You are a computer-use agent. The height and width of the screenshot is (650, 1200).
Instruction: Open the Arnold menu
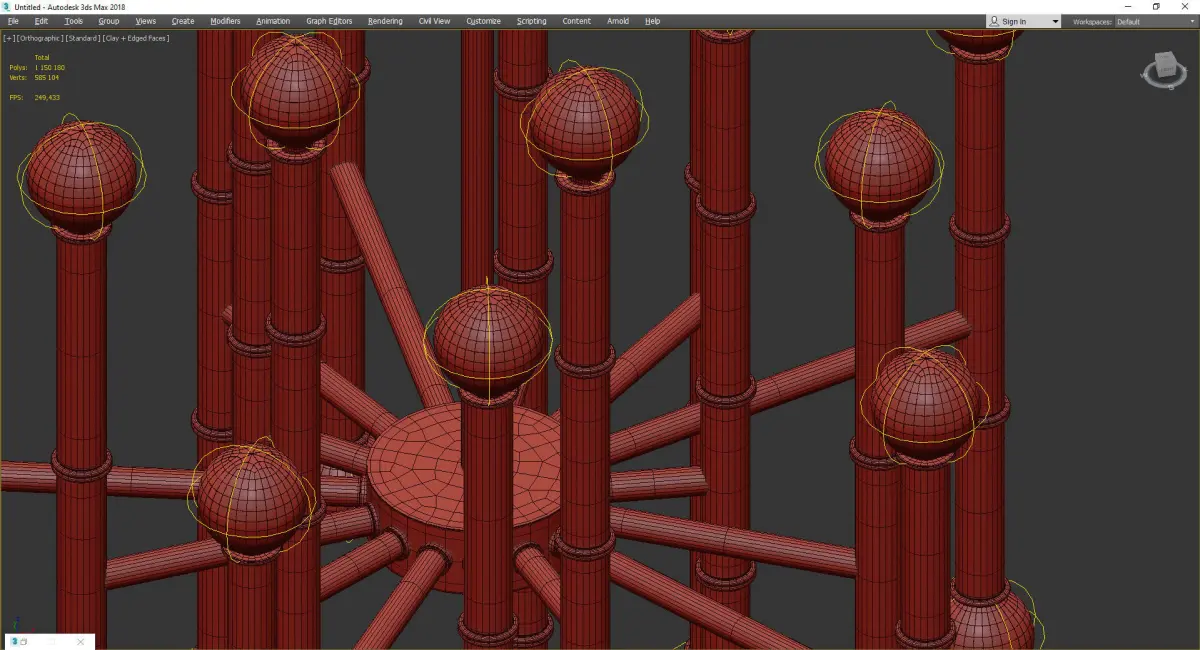(x=618, y=21)
